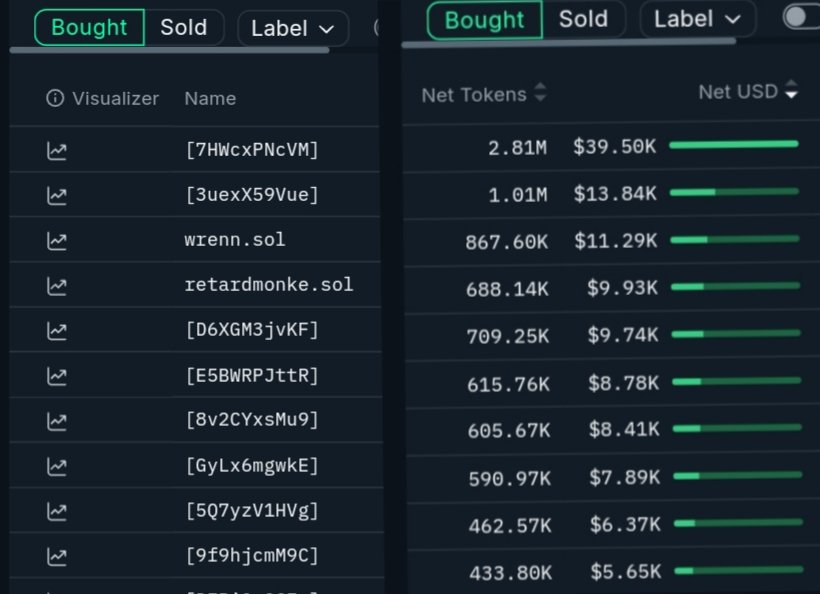Click the Visualizer column header text

tap(115, 98)
